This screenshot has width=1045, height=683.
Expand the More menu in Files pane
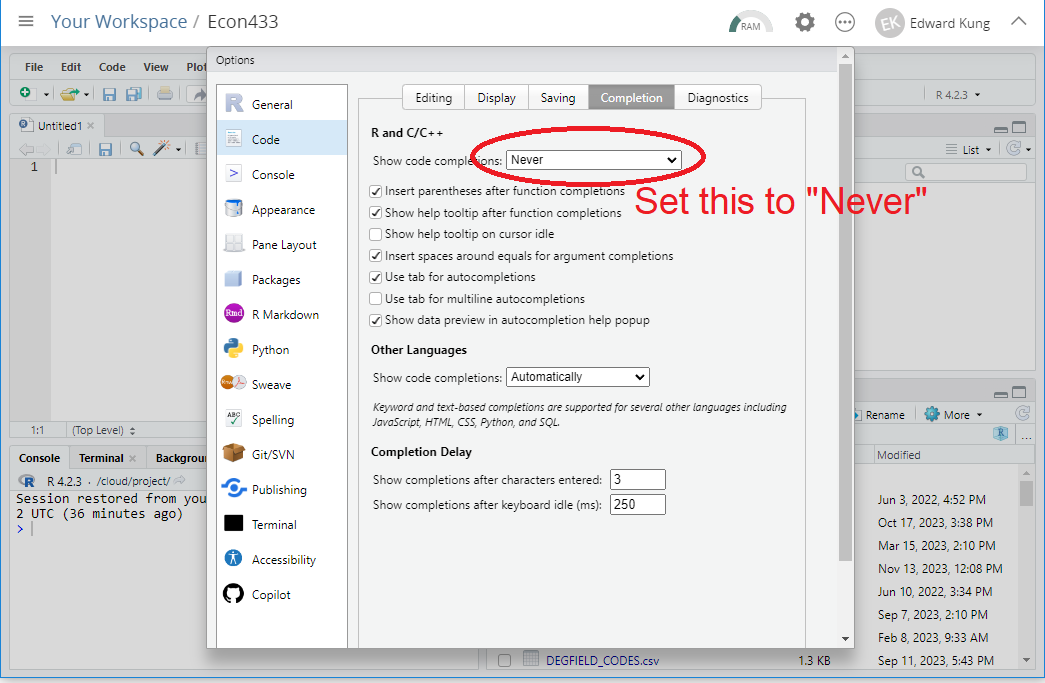coord(954,414)
